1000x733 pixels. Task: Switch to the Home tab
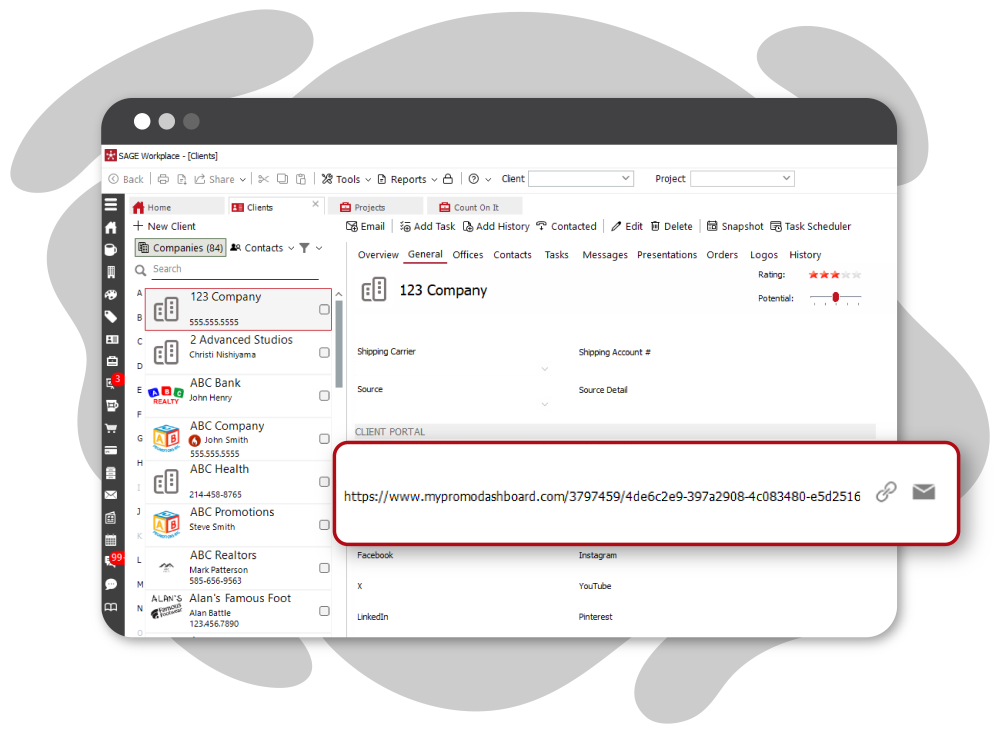[x=177, y=207]
